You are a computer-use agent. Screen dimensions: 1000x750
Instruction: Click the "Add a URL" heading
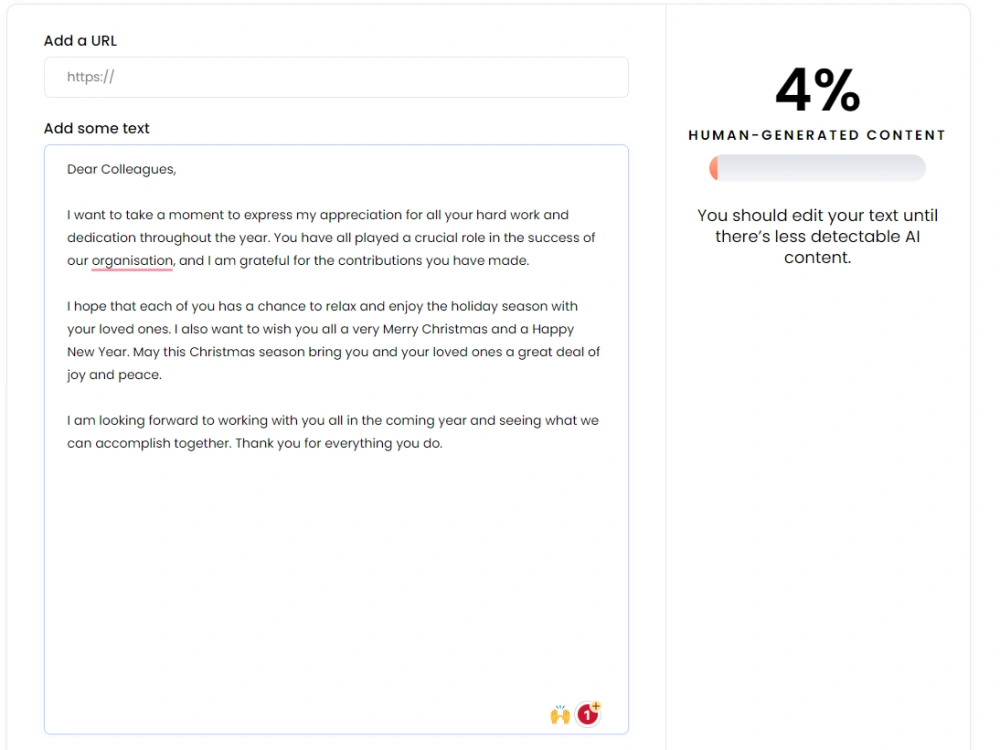tap(80, 41)
